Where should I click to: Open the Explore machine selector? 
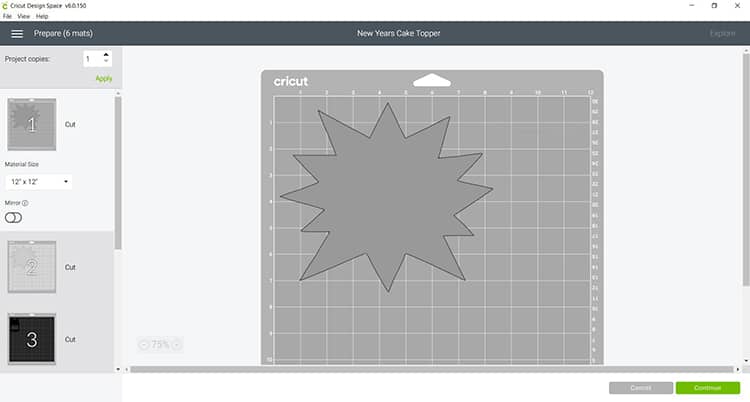[722, 34]
